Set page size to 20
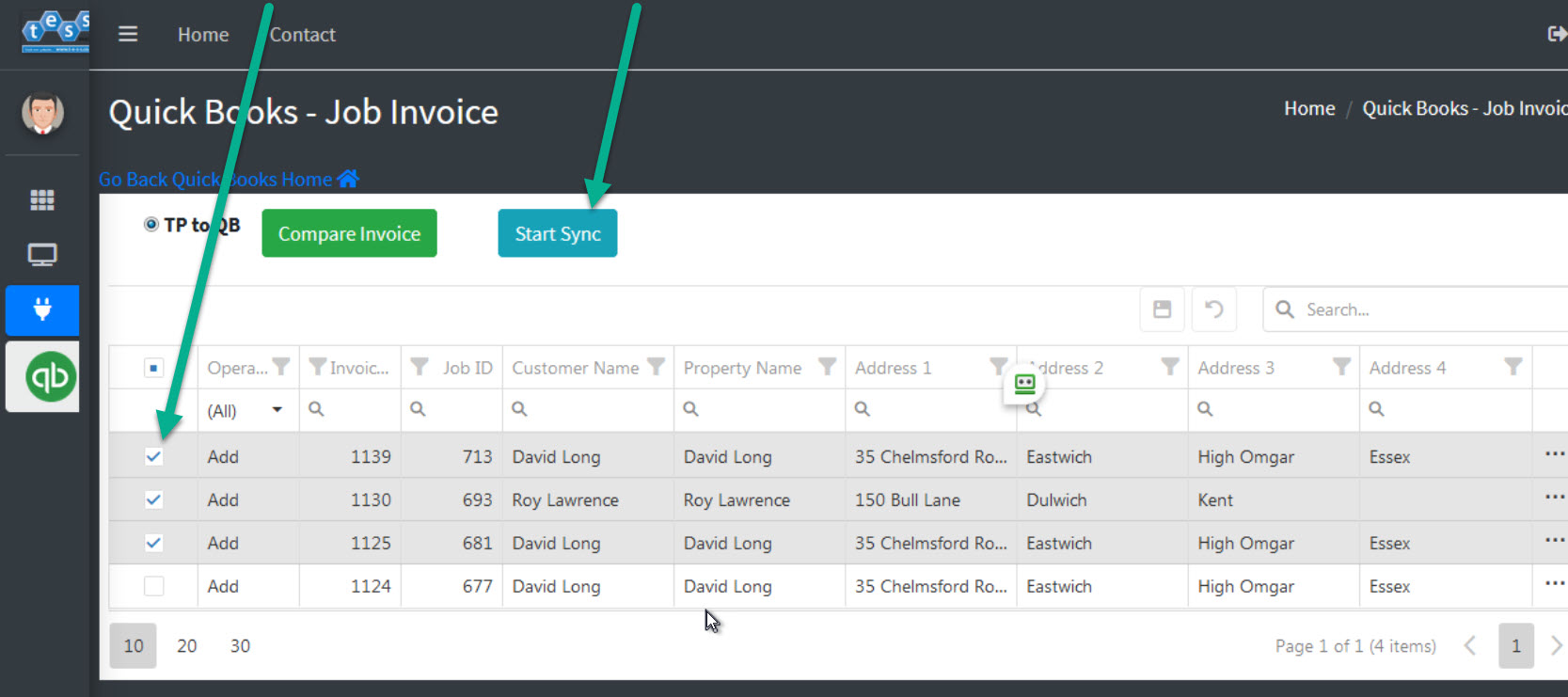 [x=187, y=646]
